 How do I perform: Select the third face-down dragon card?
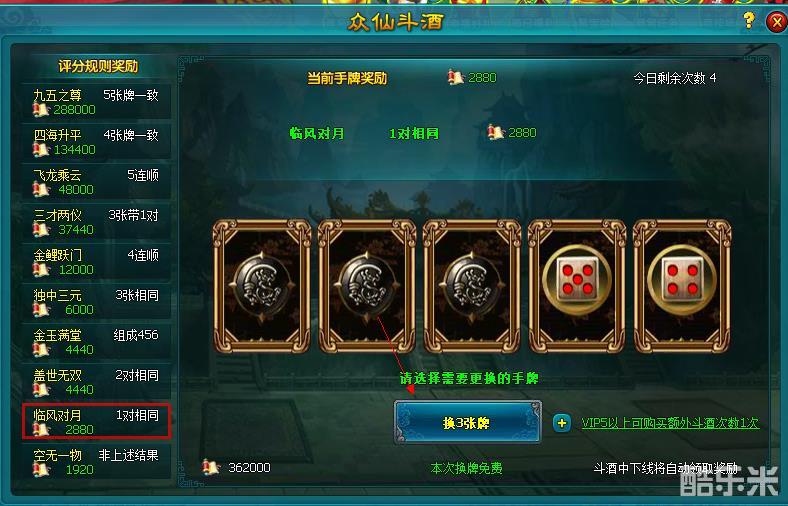coord(472,286)
